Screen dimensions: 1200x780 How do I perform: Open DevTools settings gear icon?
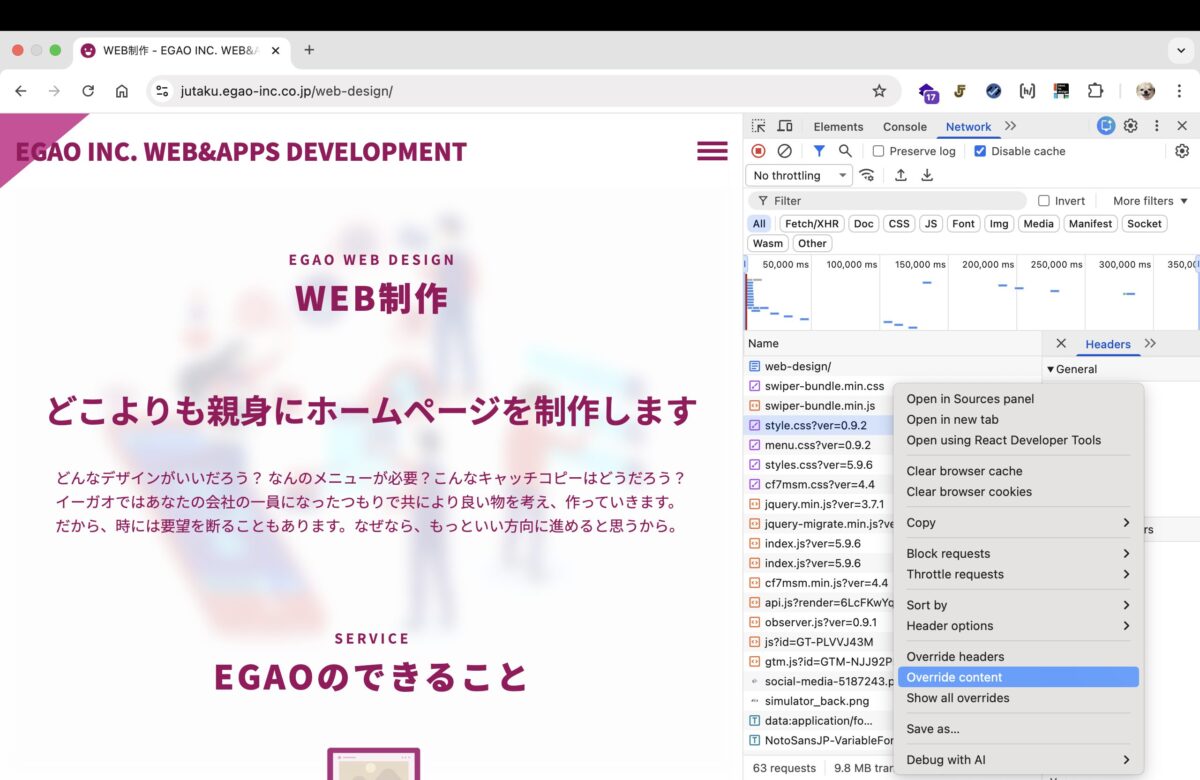coord(1131,126)
